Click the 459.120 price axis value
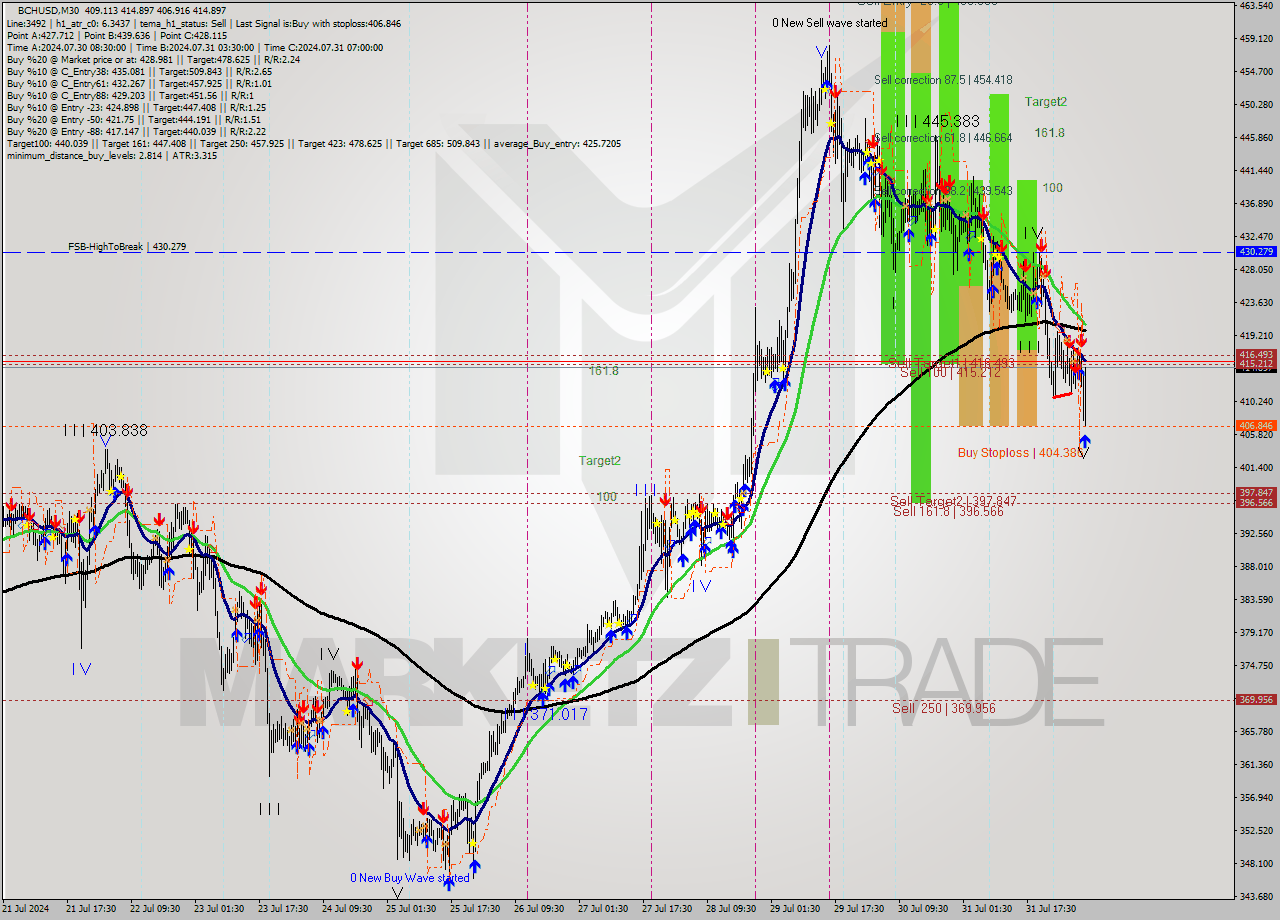 pos(1256,39)
